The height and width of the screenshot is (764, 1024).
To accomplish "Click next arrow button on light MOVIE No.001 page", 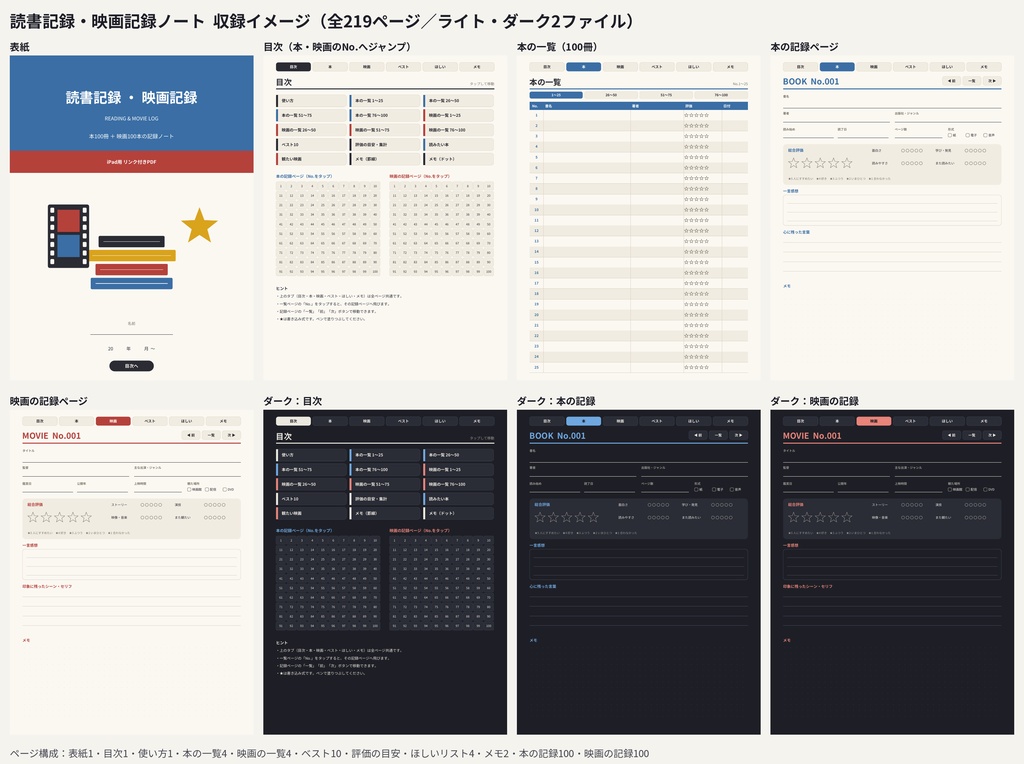I will [232, 435].
